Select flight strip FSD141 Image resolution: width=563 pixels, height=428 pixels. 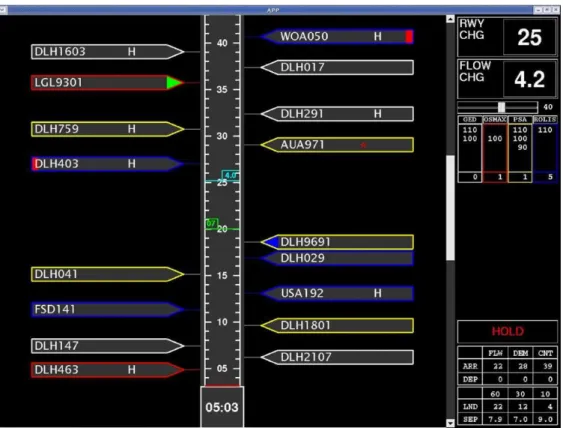point(108,309)
